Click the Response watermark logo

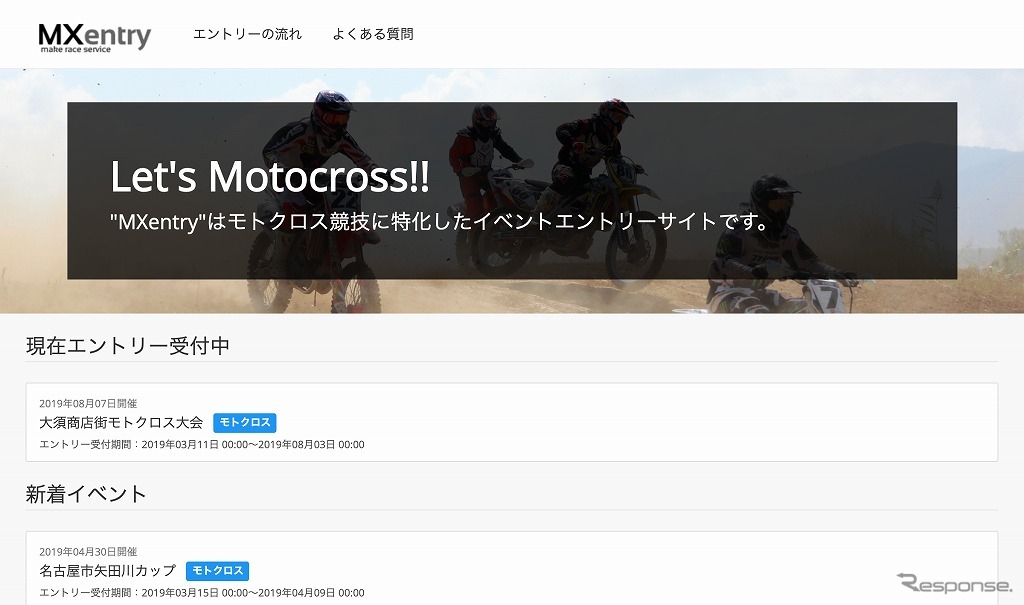[x=954, y=583]
